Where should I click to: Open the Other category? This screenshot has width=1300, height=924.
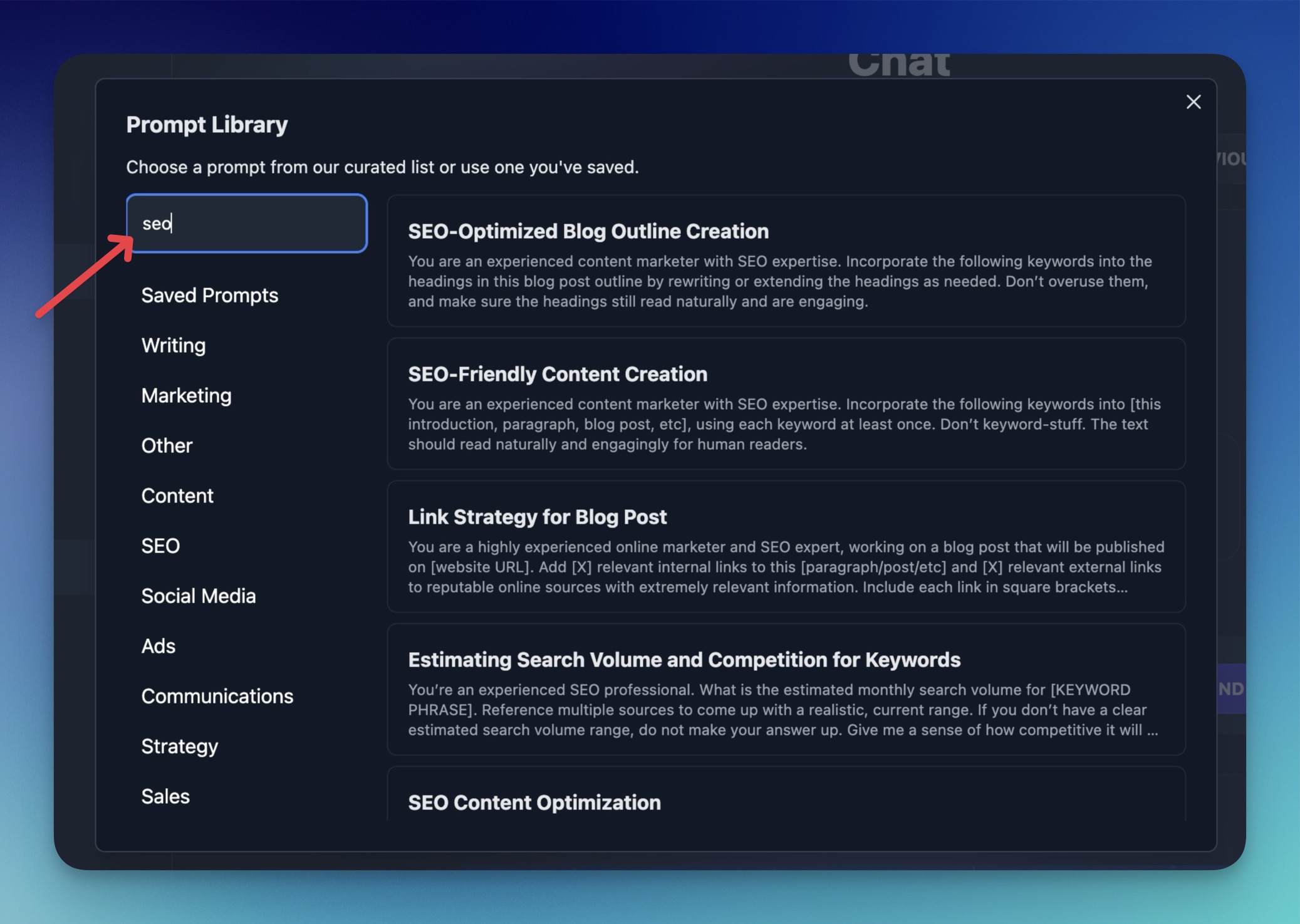167,445
